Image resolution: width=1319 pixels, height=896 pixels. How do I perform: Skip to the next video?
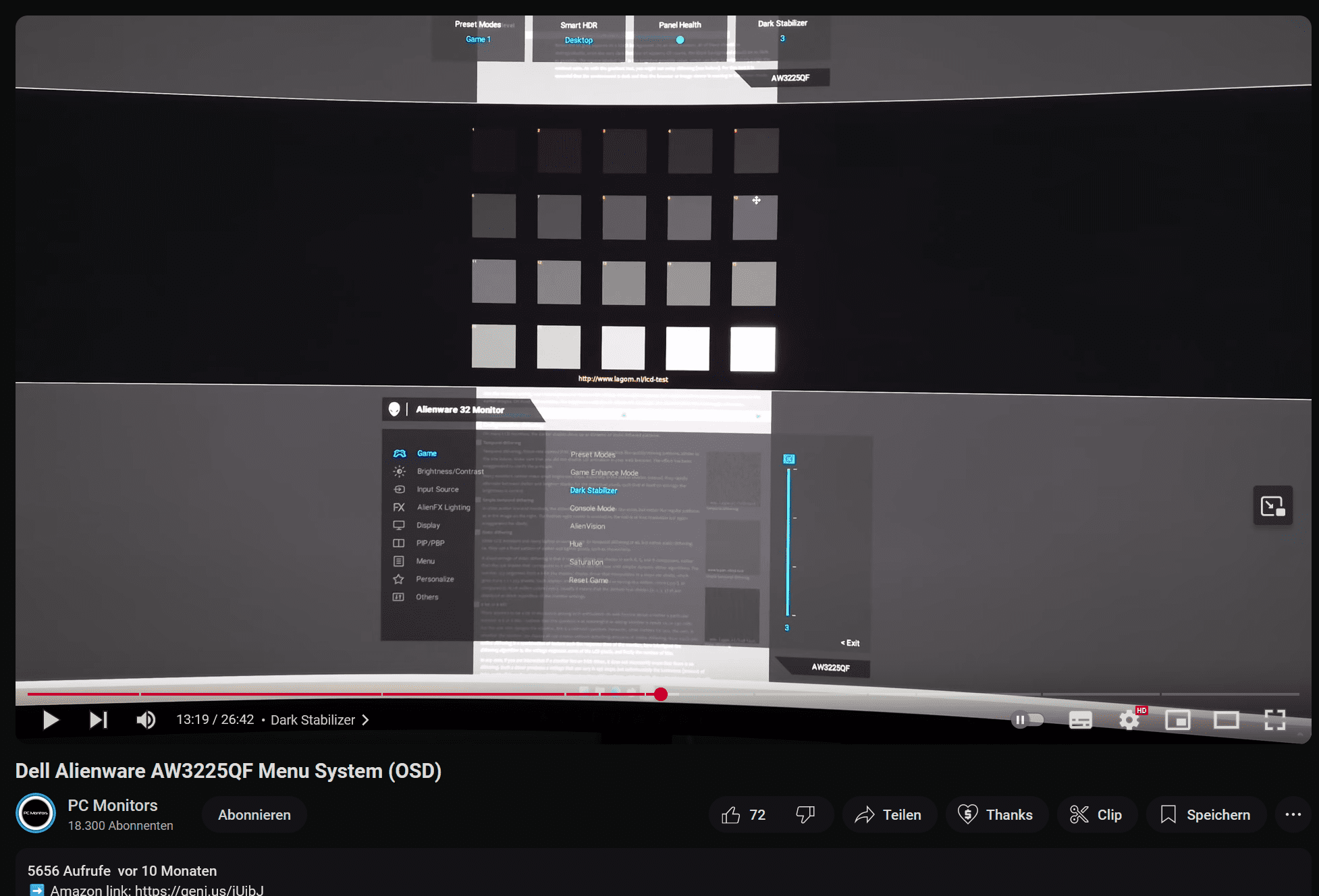pyautogui.click(x=99, y=720)
